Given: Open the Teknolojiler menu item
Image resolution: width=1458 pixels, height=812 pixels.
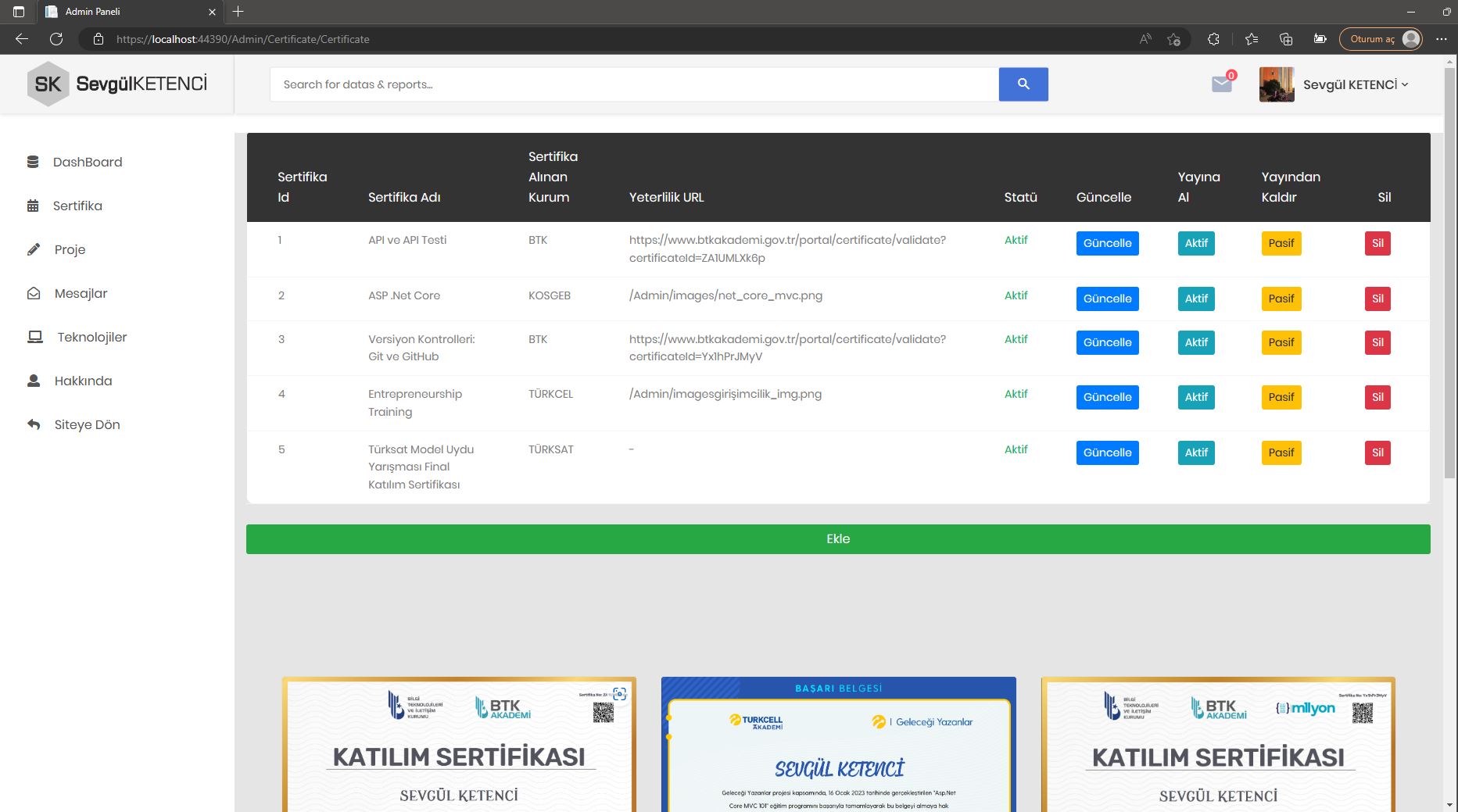Looking at the screenshot, I should pos(92,337).
